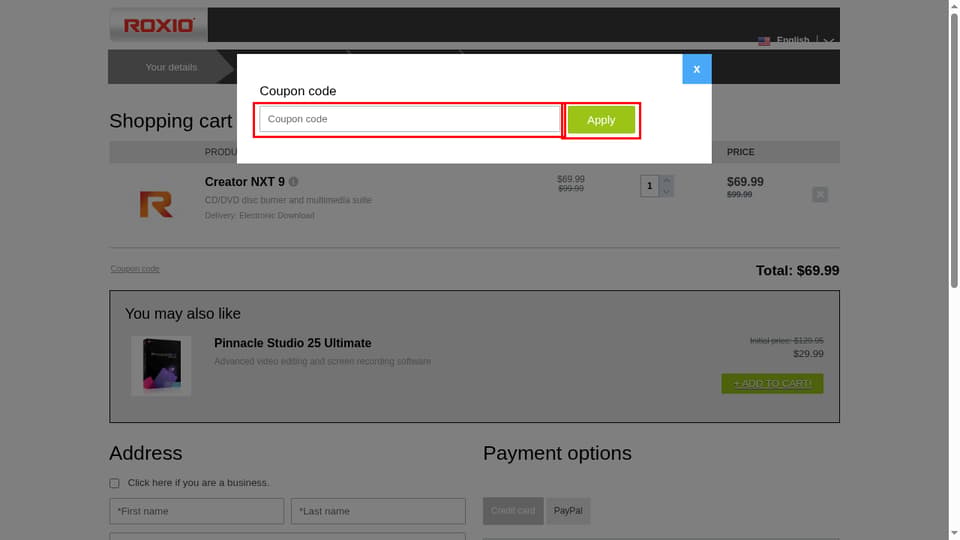Click the US flag language icon
The width and height of the screenshot is (960, 540).
click(764, 41)
